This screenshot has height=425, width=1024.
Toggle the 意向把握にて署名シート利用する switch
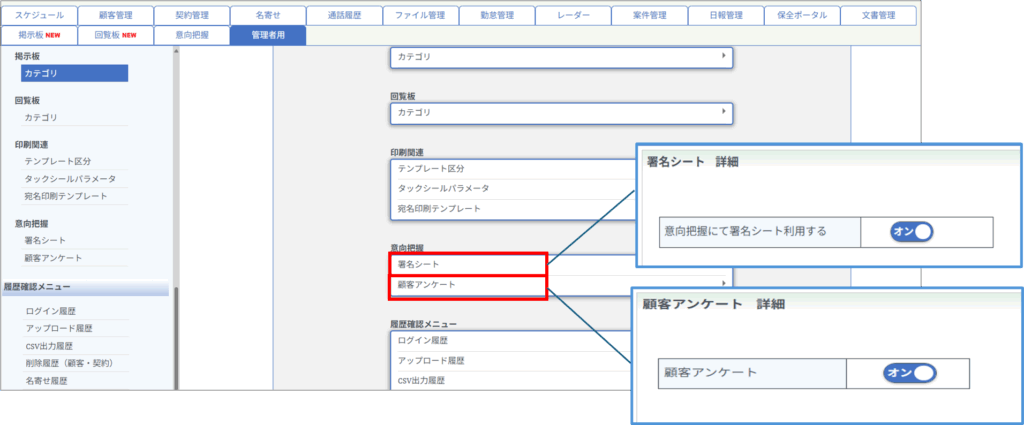911,231
